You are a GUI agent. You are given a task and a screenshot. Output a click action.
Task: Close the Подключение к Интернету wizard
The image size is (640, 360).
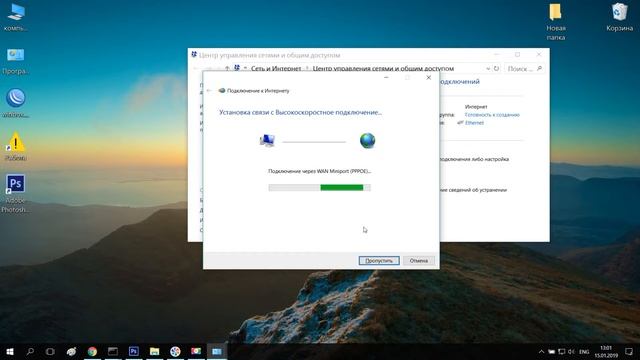(x=429, y=78)
